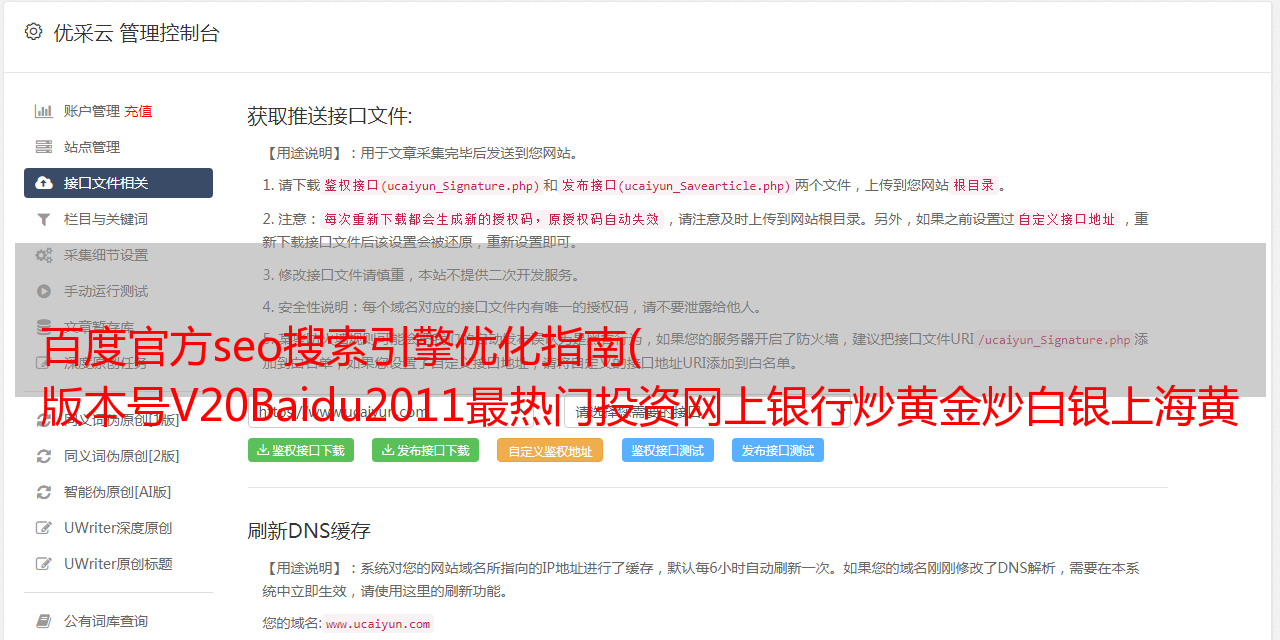This screenshot has height=640, width=1280.
Task: Click the book icon beside 公有词库查询
Action: coord(44,621)
